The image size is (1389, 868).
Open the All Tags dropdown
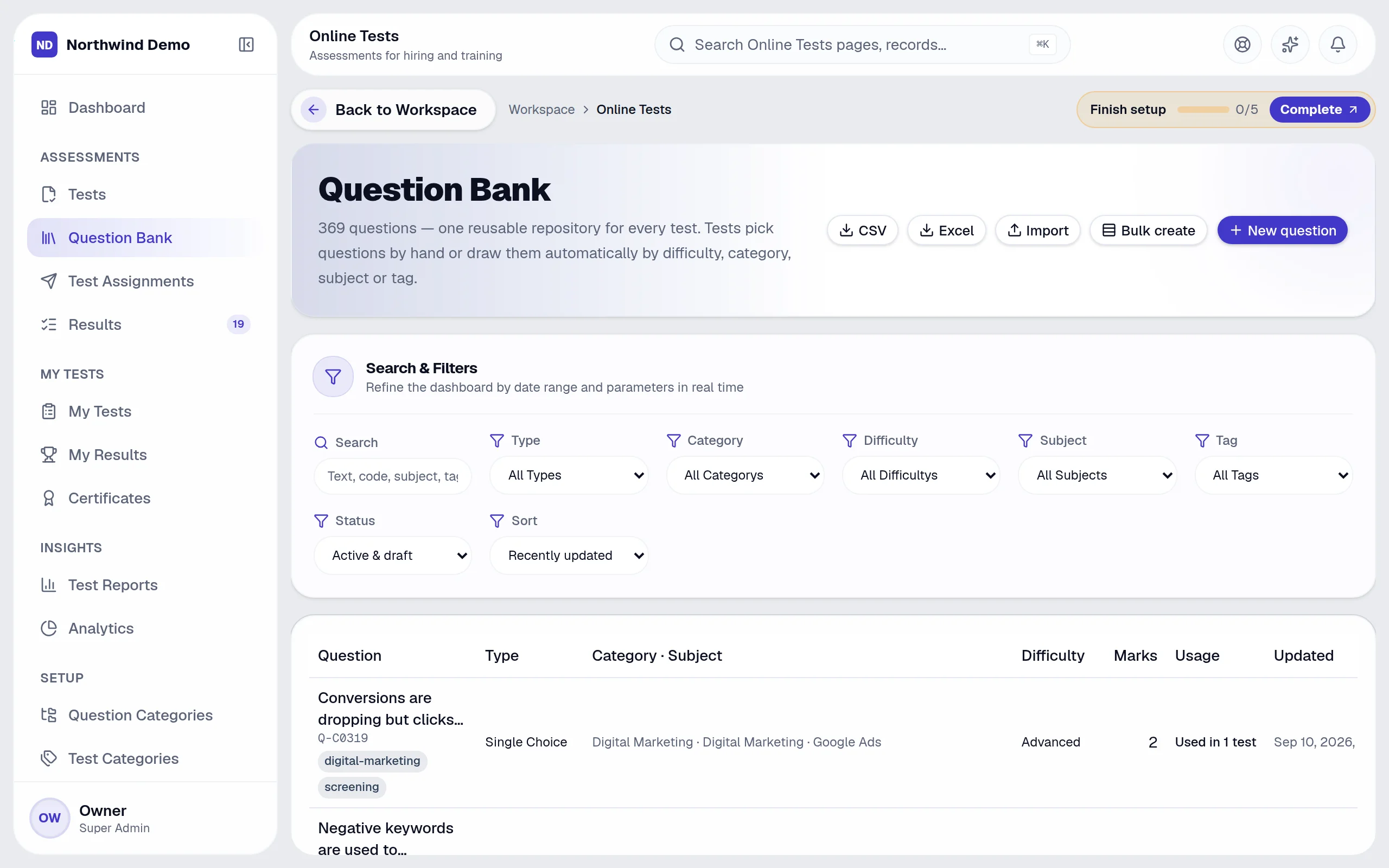click(x=1273, y=475)
